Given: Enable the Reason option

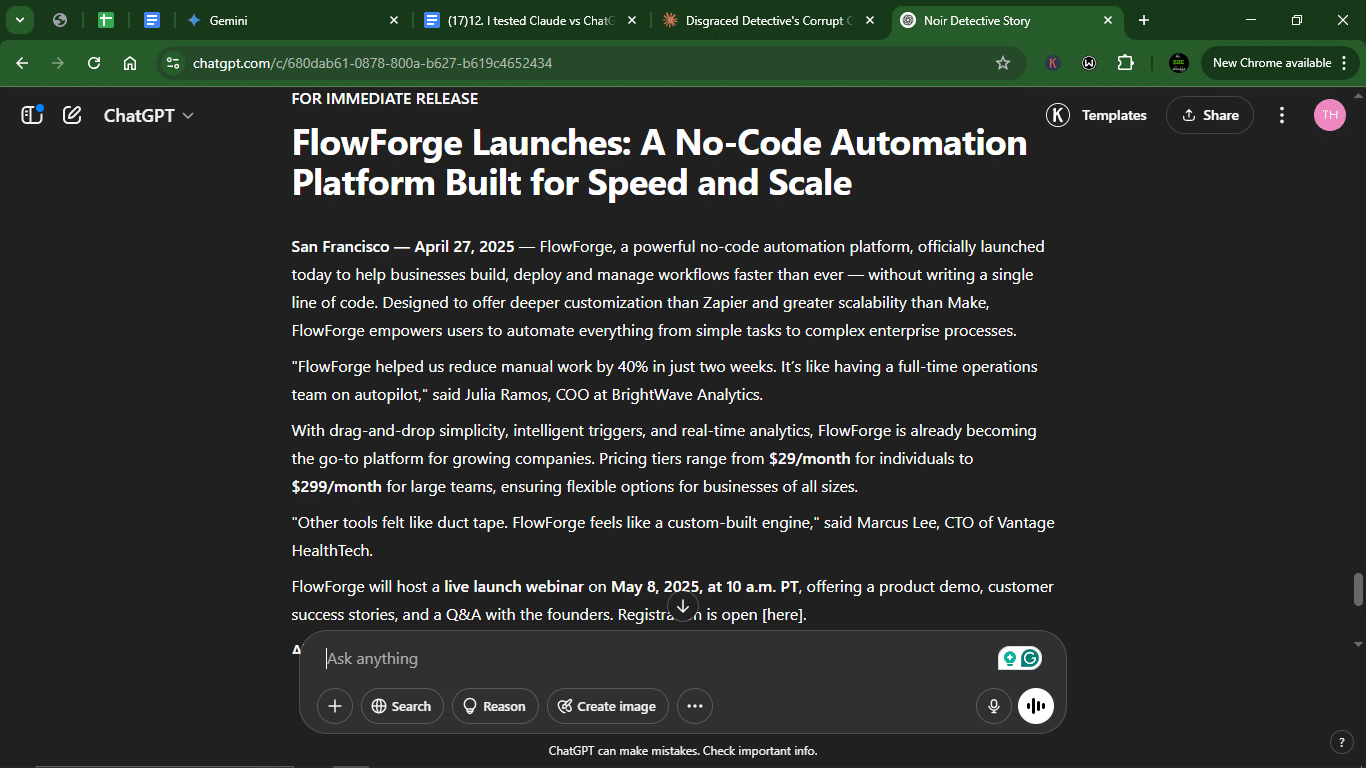Looking at the screenshot, I should (495, 706).
